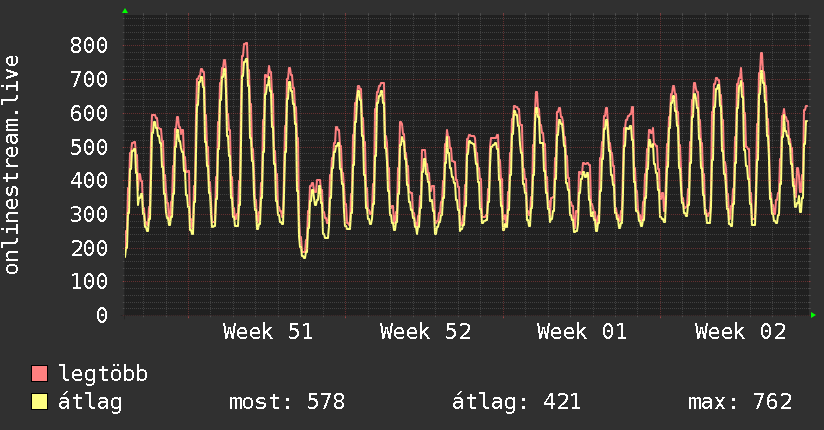The width and height of the screenshot is (824, 430).
Task: Click the red legtöbb legend swatch
Action: 39,373
